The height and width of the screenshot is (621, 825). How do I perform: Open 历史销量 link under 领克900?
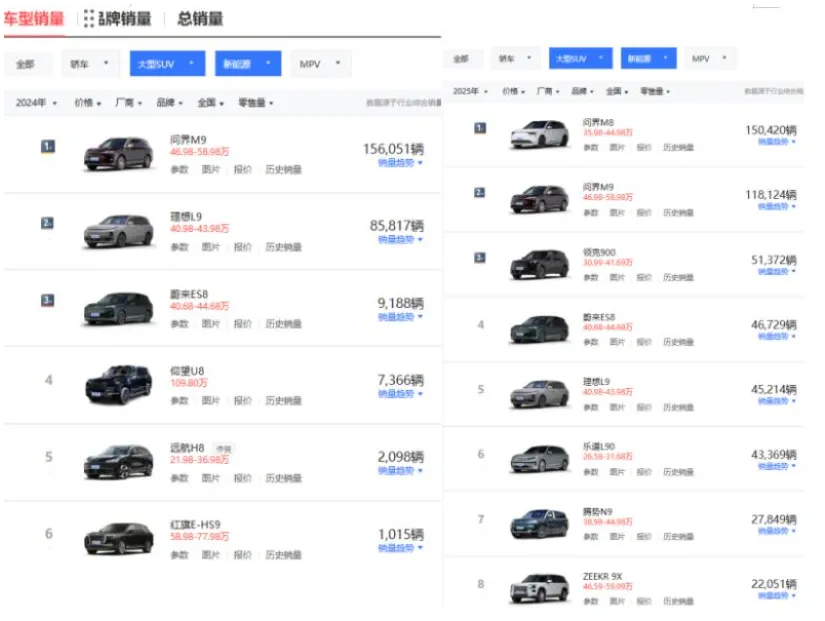coord(678,277)
